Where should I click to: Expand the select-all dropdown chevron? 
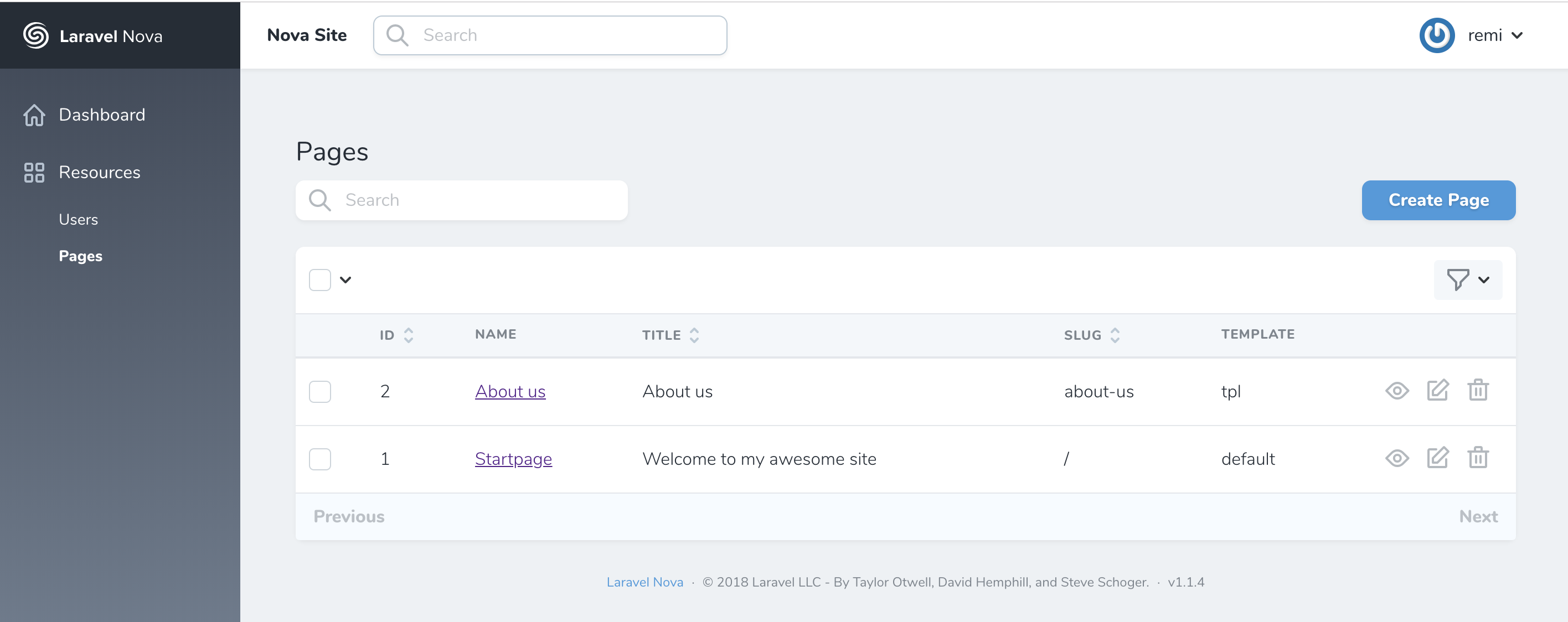pyautogui.click(x=345, y=280)
